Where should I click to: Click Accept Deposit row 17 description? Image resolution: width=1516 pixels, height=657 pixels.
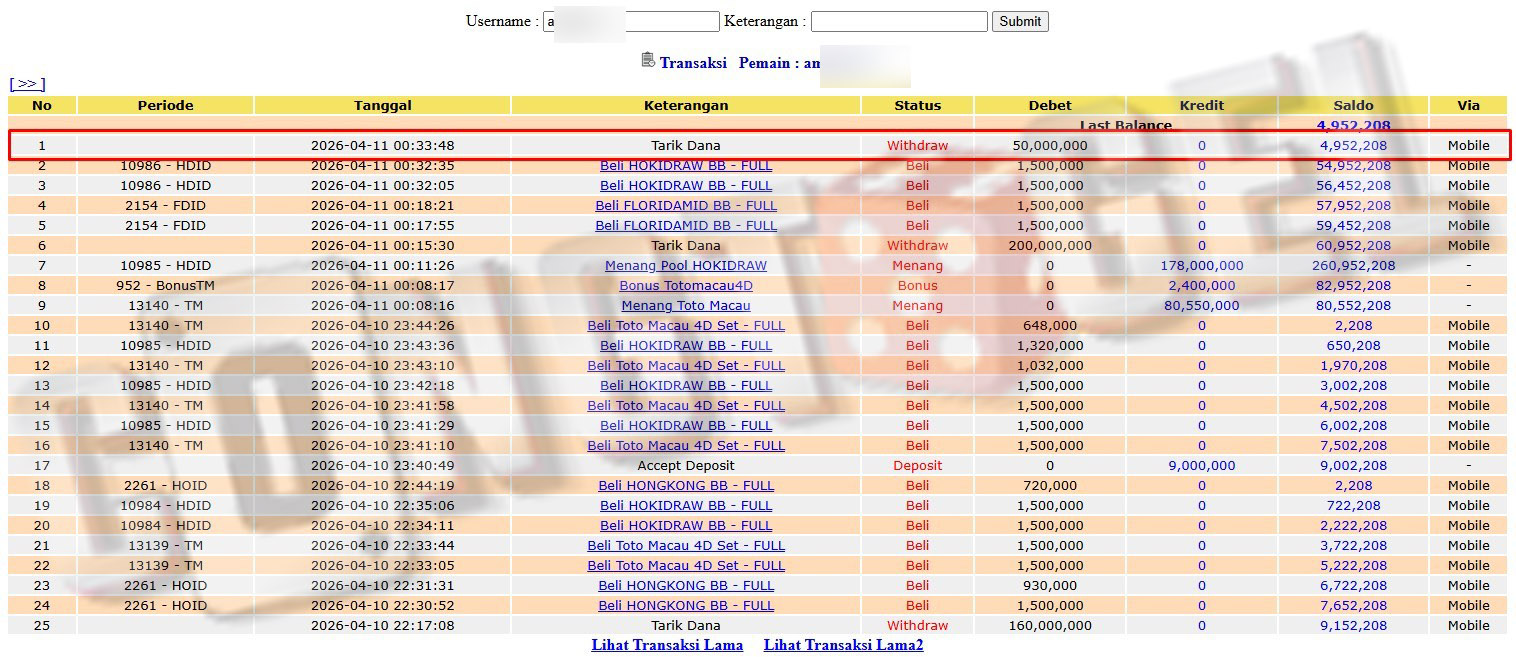coord(686,465)
